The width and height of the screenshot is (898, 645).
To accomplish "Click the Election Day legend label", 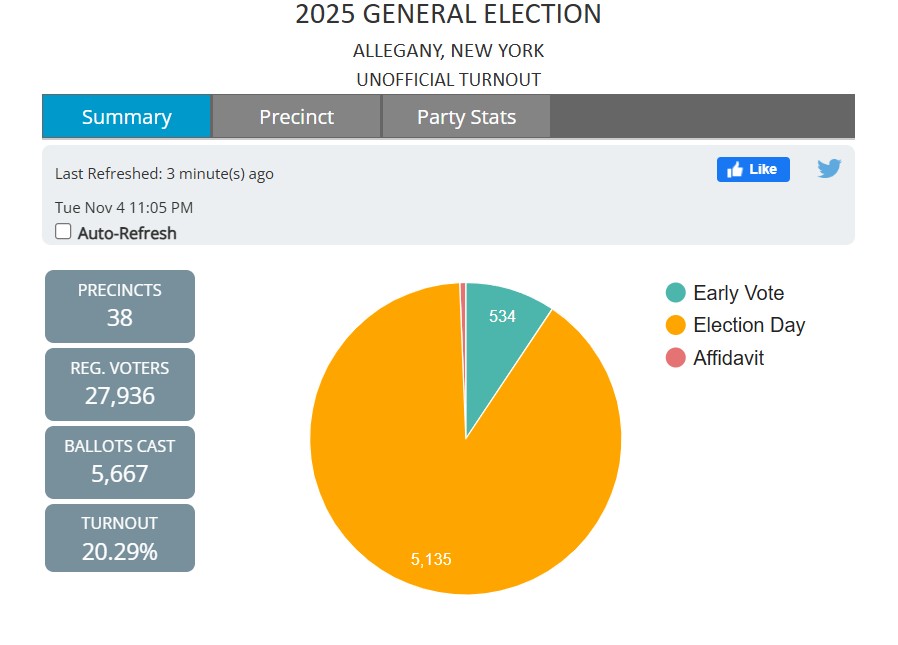I will 748,325.
